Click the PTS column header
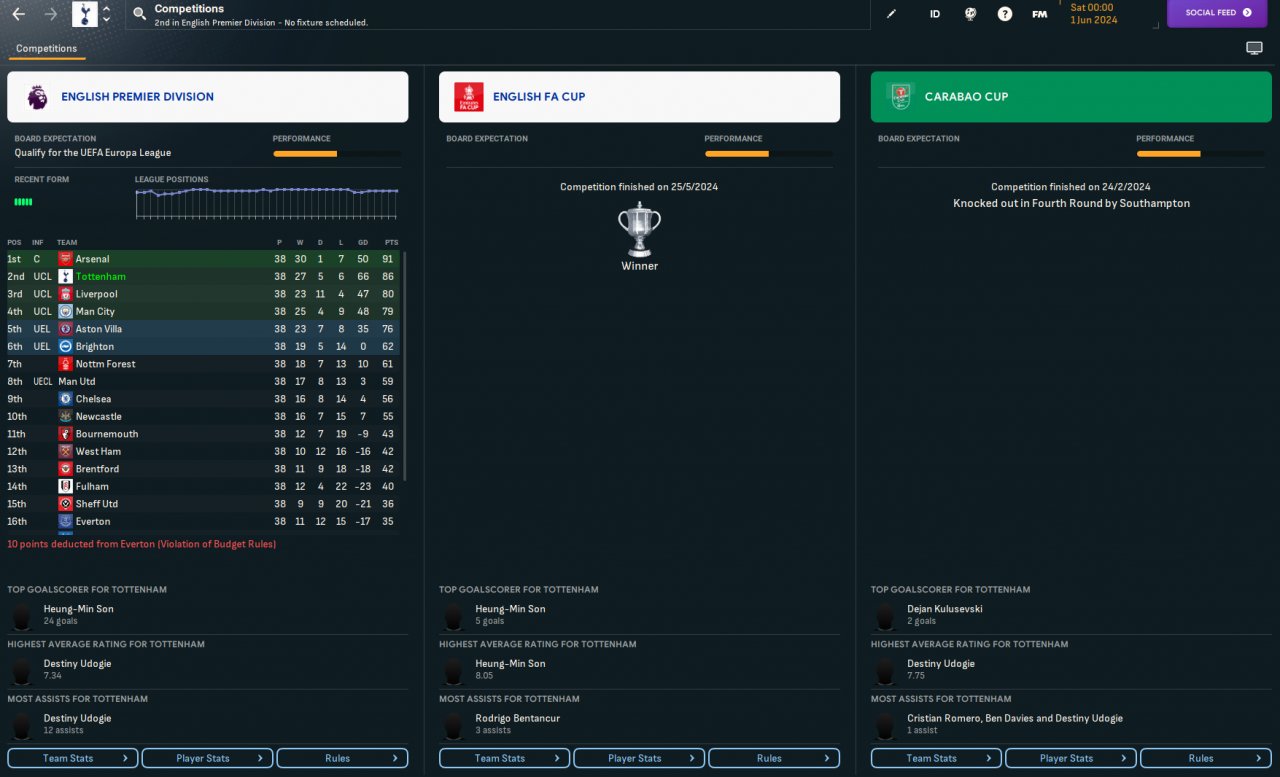This screenshot has width=1280, height=777. (391, 242)
